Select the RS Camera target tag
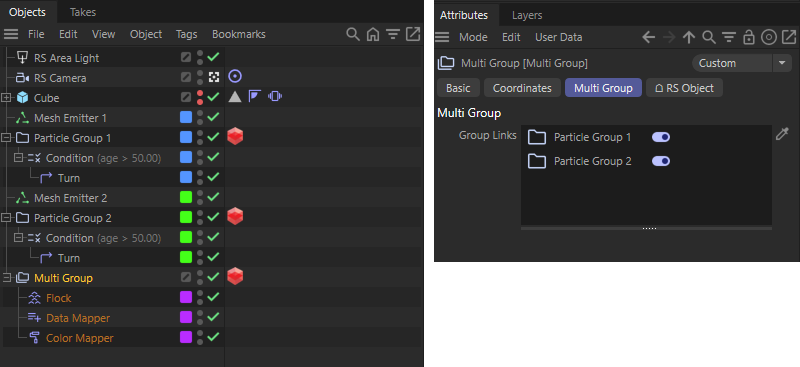The image size is (800, 367). [x=235, y=77]
